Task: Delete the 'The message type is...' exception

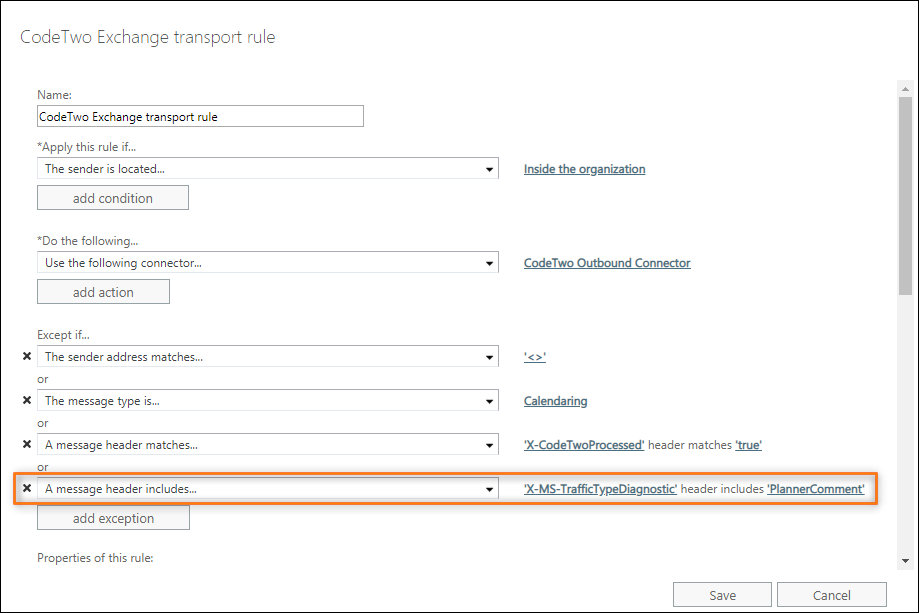Action: (27, 400)
